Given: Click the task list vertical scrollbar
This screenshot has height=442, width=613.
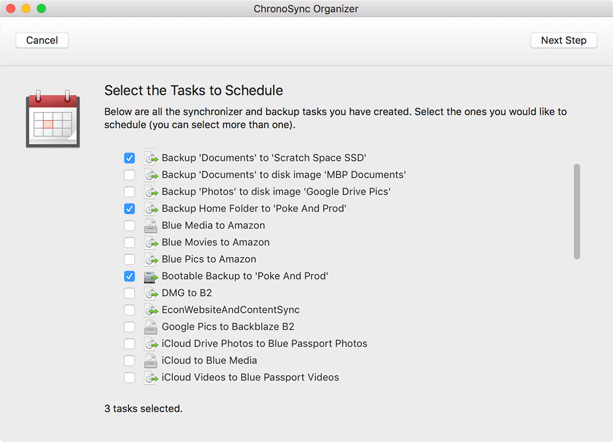Looking at the screenshot, I should (577, 211).
